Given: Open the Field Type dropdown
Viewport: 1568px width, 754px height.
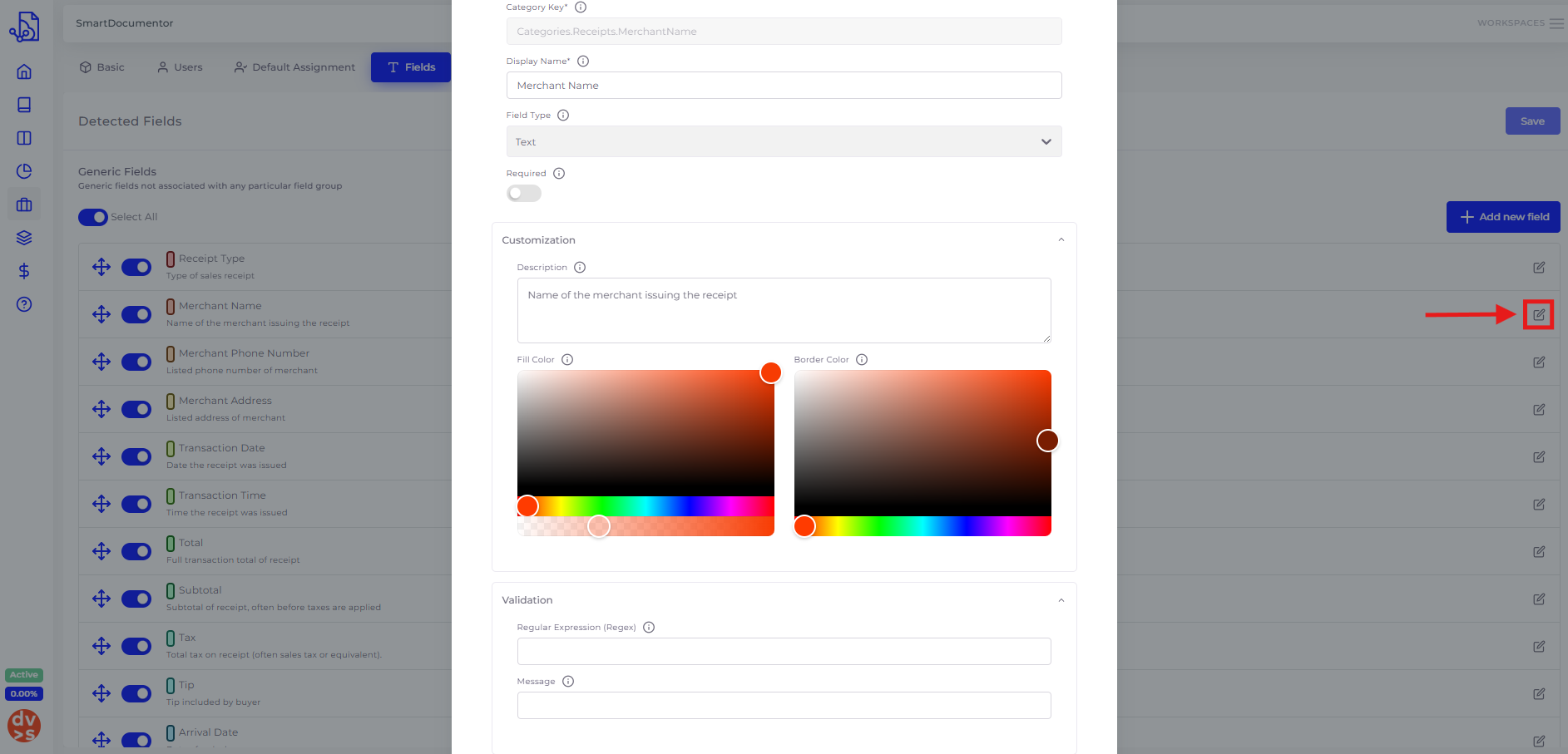Looking at the screenshot, I should (x=784, y=142).
